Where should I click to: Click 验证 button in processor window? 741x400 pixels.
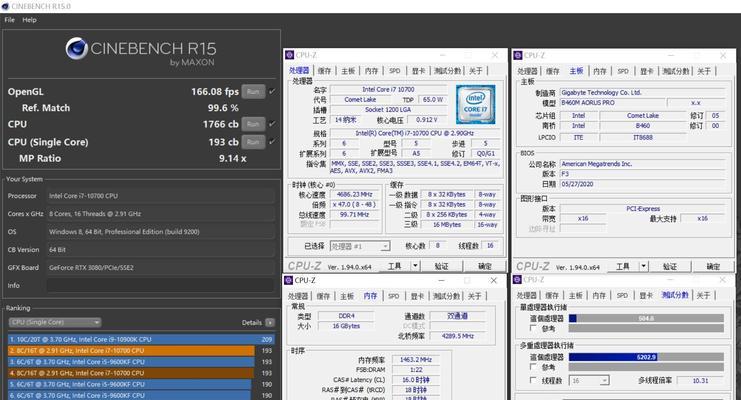coord(441,266)
